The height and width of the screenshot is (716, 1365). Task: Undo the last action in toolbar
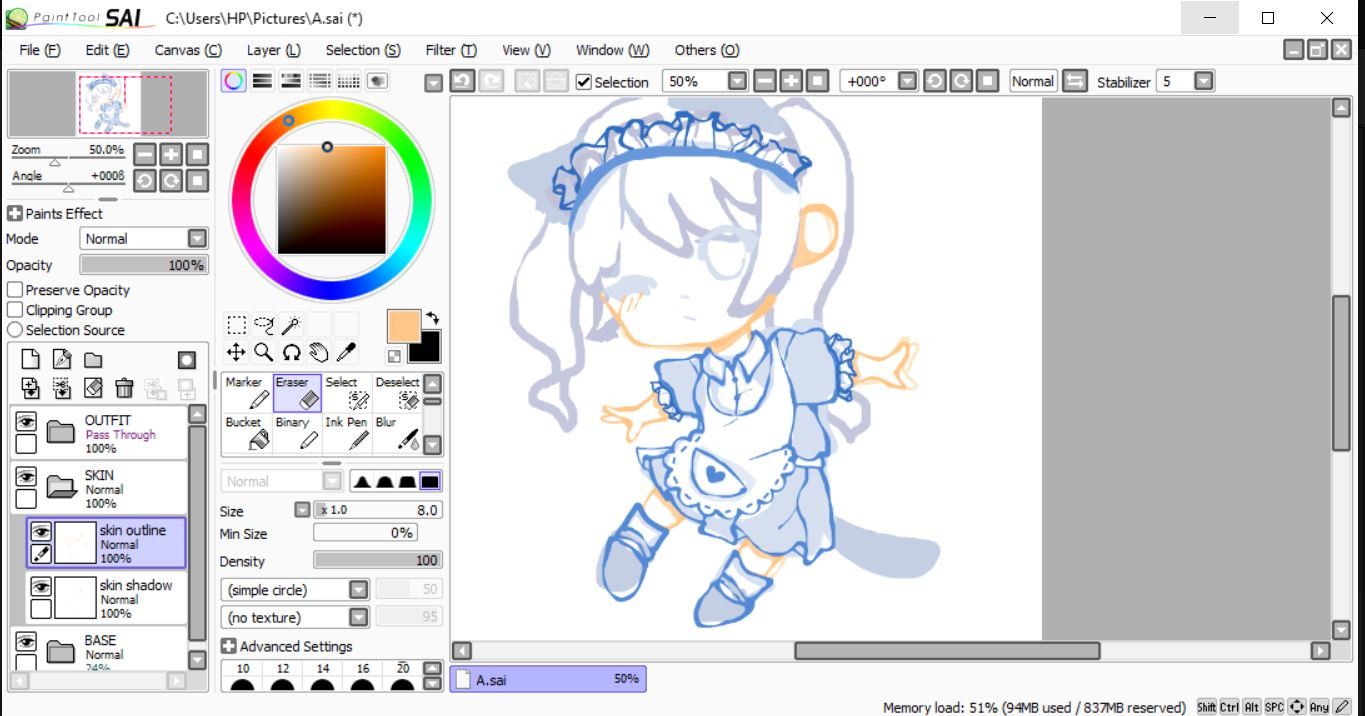coord(462,81)
